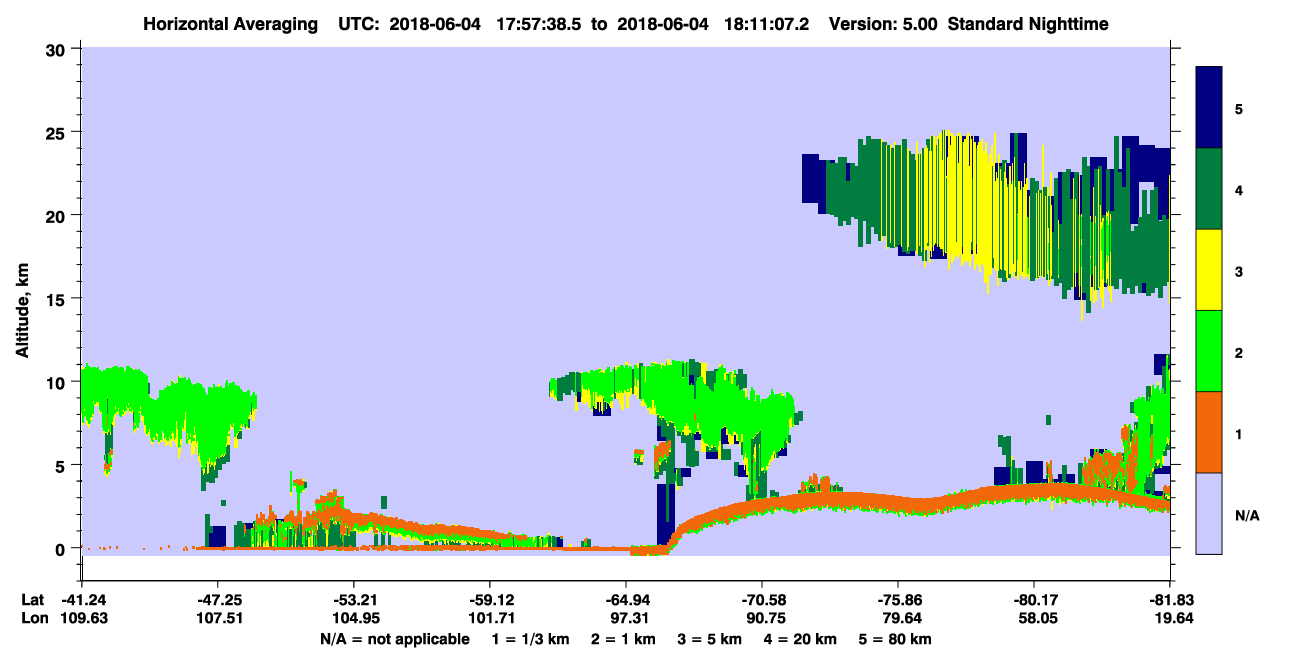Click latitude value -75.86

click(x=898, y=600)
